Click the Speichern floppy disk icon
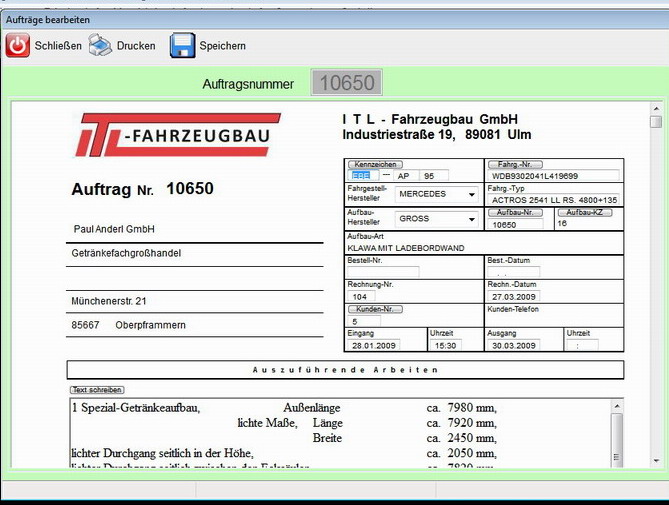The width and height of the screenshot is (669, 505). [x=183, y=45]
